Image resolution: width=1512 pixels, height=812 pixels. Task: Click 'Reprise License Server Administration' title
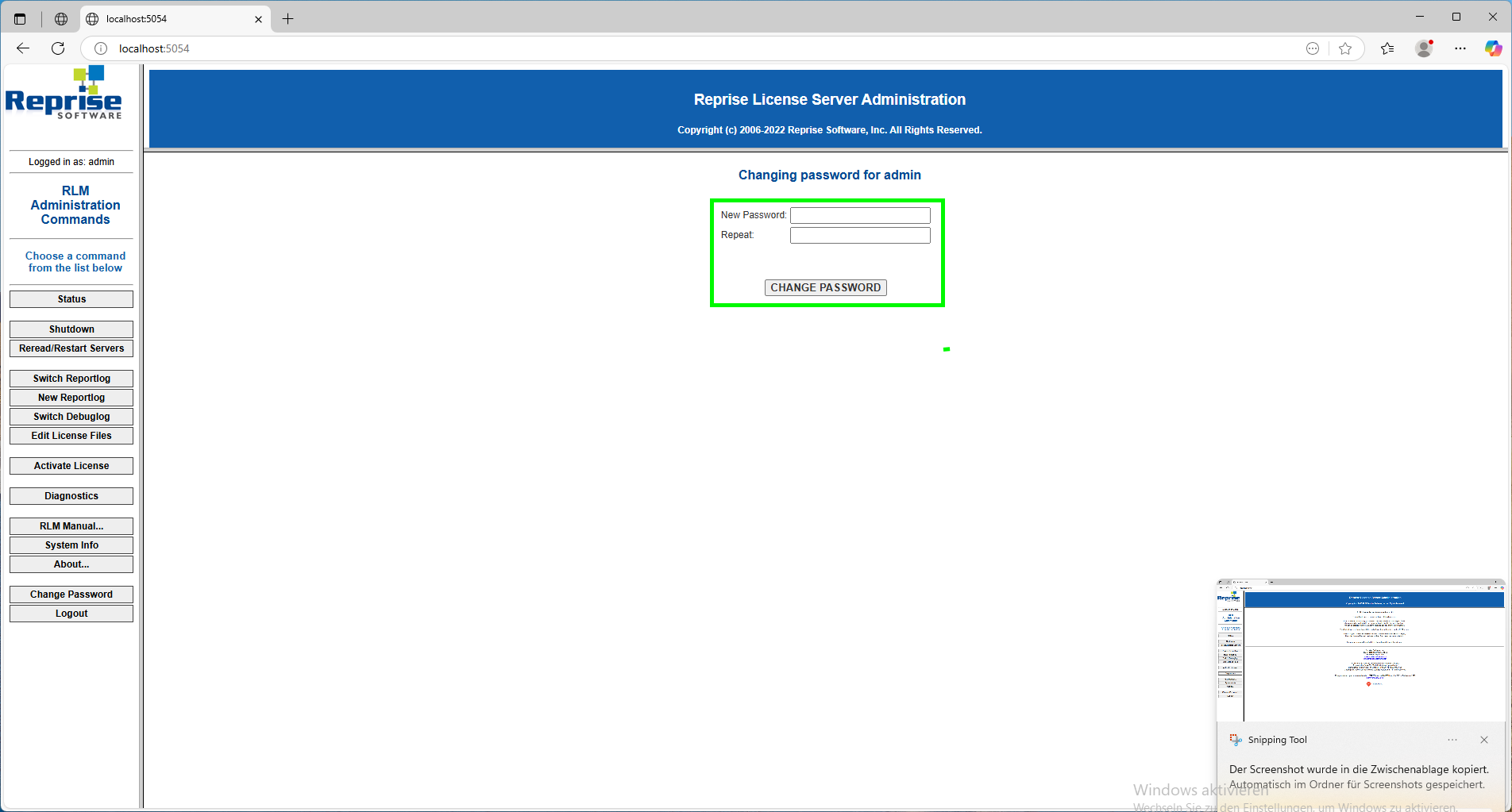(830, 99)
